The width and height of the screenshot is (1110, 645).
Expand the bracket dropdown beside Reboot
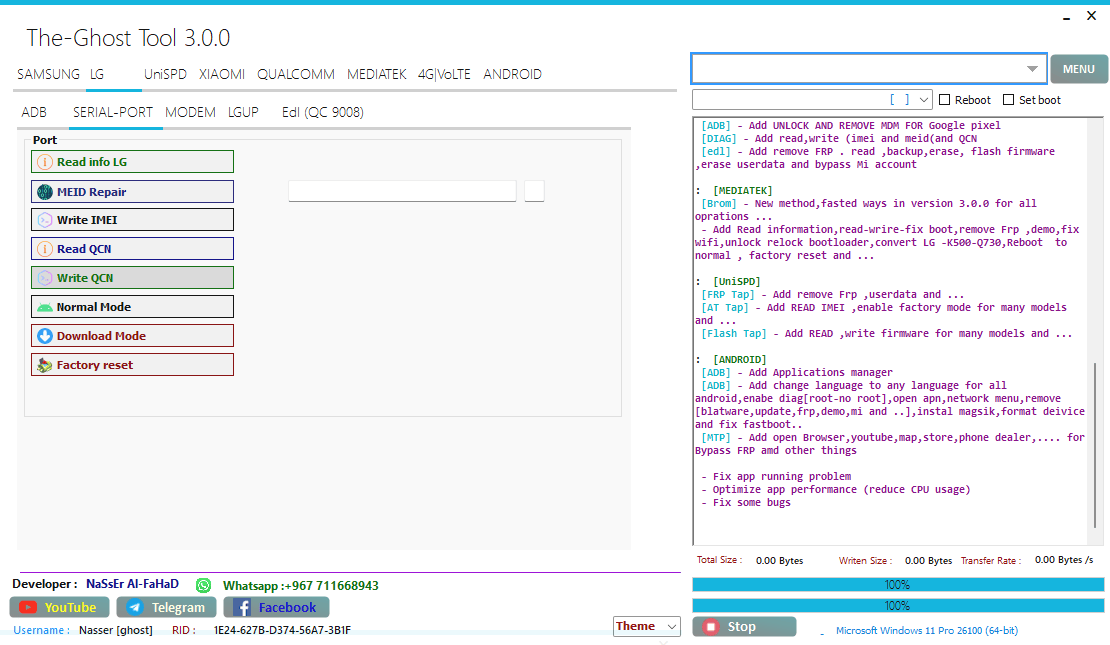(x=923, y=100)
